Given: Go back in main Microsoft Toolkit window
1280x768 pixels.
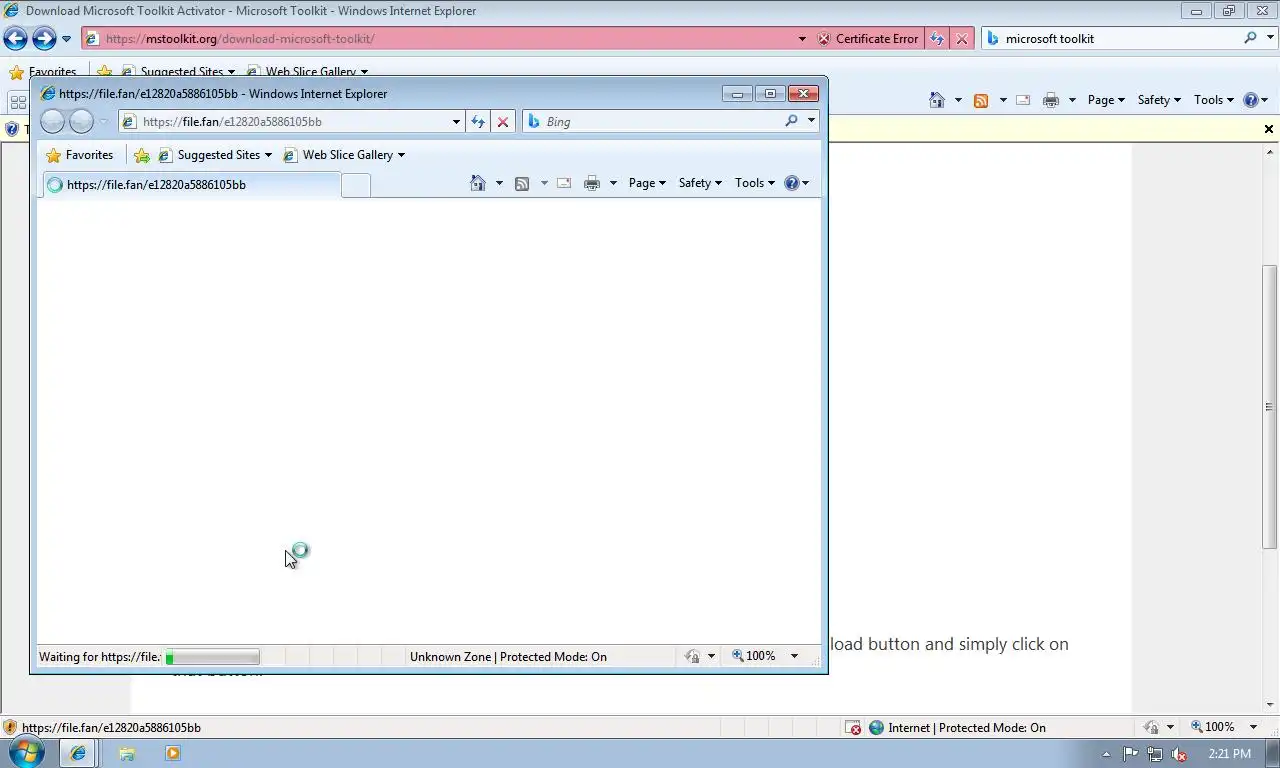Looking at the screenshot, I should 15,39.
